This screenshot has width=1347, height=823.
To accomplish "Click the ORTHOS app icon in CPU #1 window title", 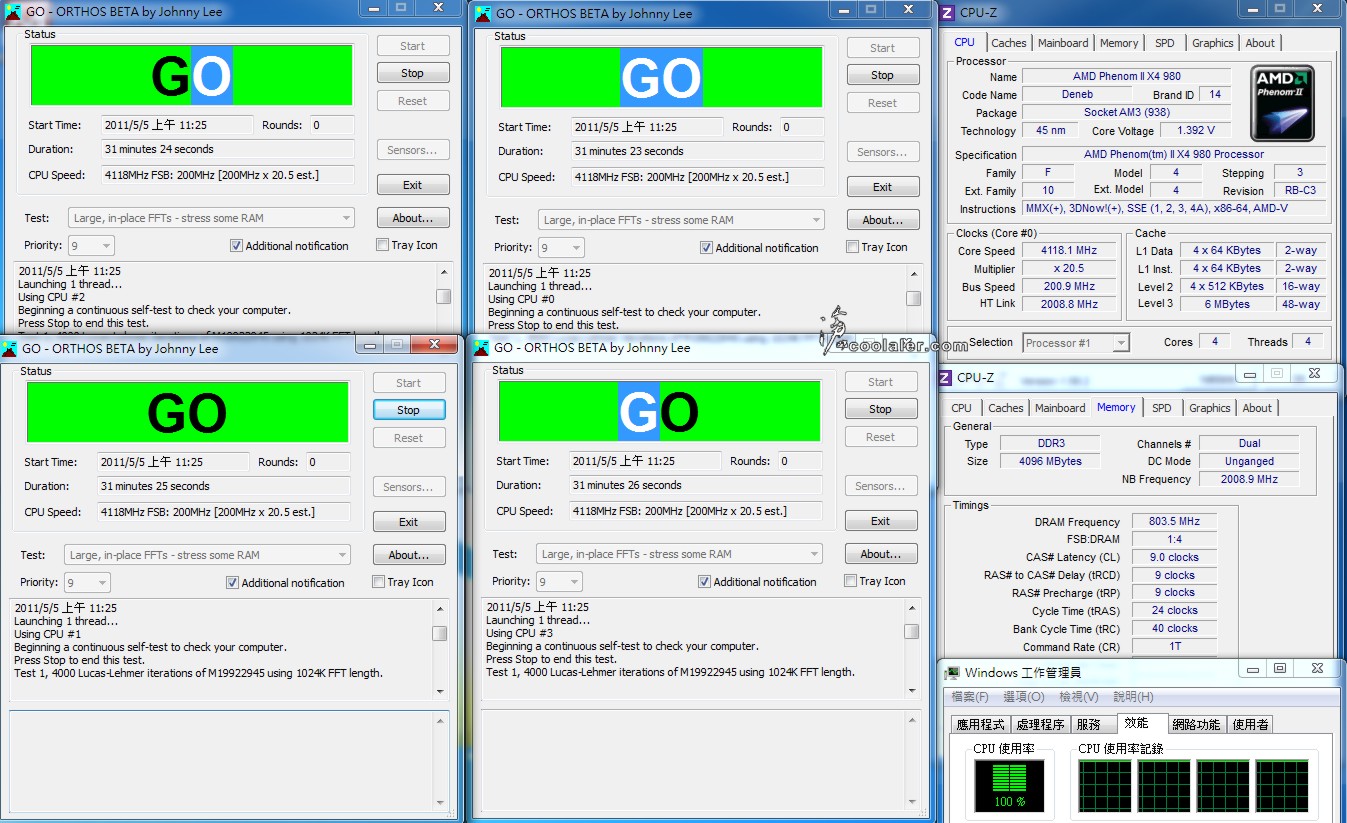I will (9, 349).
